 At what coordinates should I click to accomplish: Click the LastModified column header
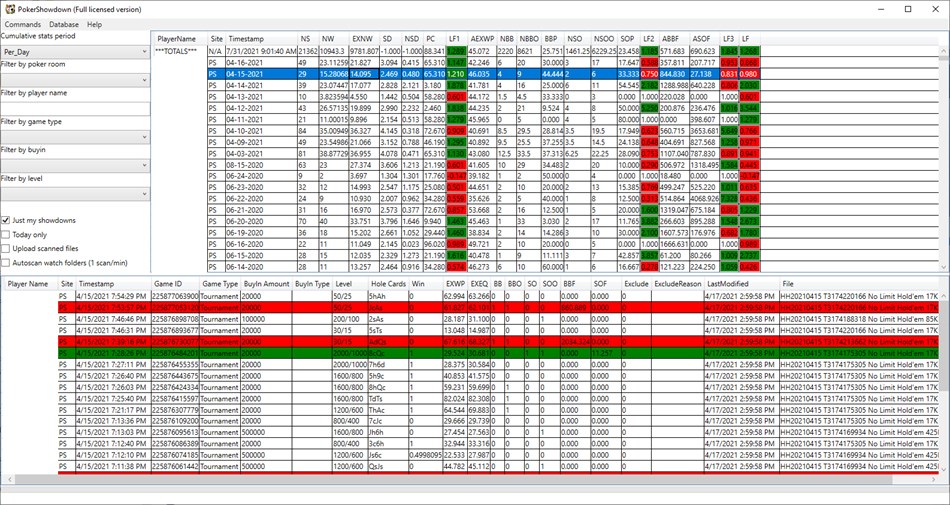[x=741, y=283]
